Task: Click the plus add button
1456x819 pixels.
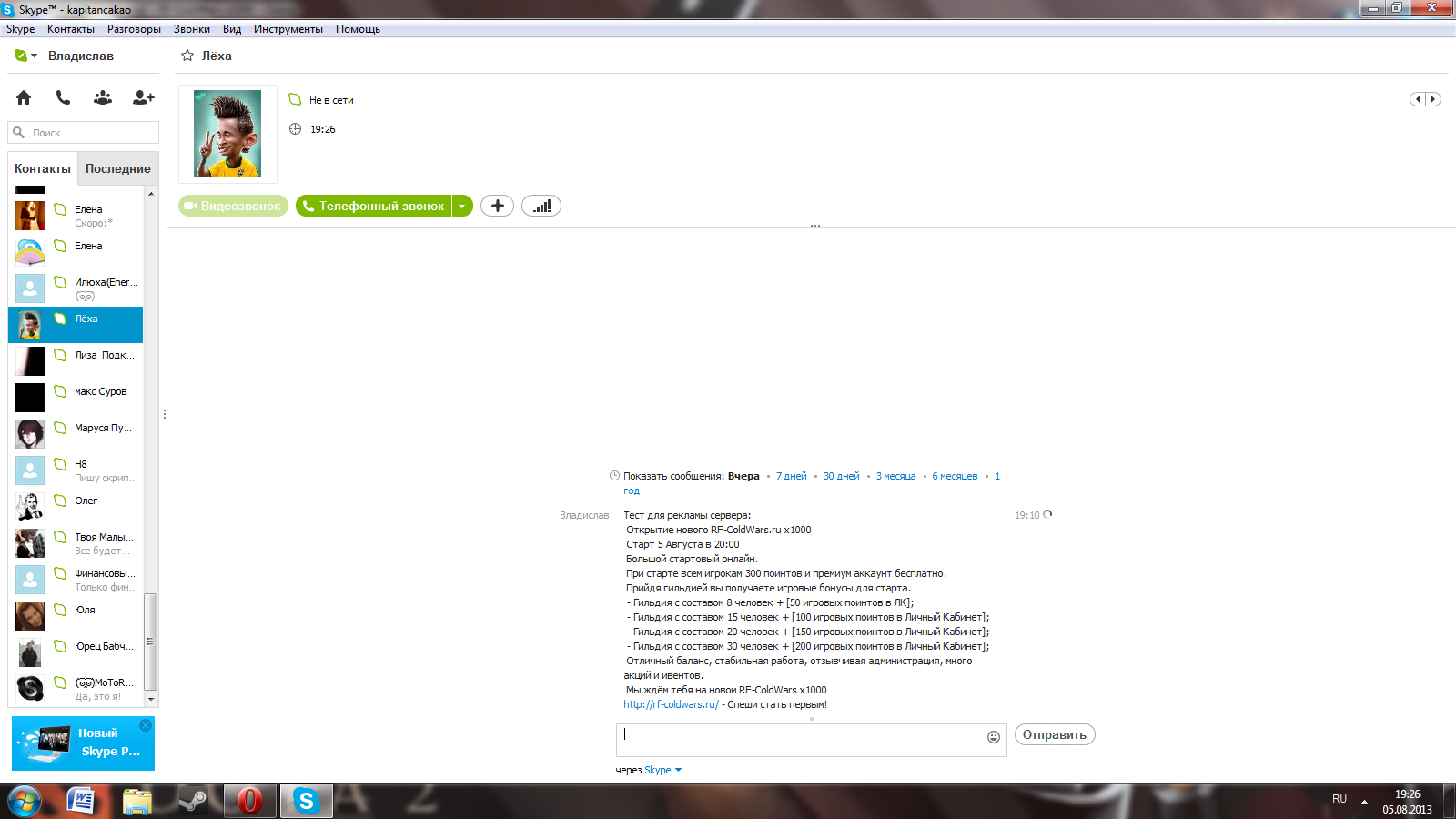Action: pyautogui.click(x=497, y=206)
